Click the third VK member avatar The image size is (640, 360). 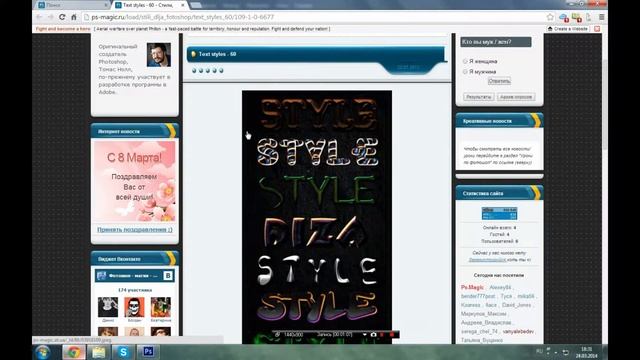point(161,307)
